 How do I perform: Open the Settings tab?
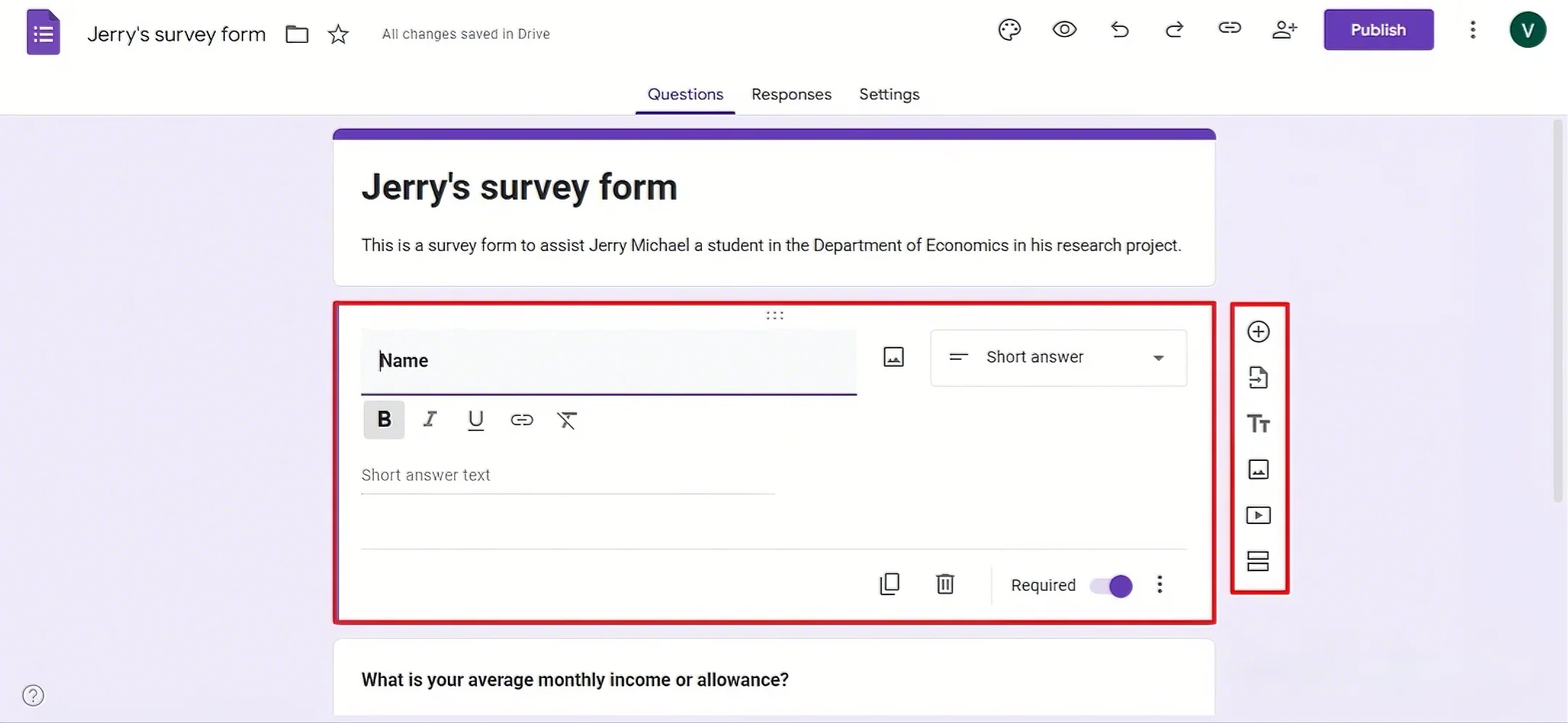pyautogui.click(x=889, y=94)
